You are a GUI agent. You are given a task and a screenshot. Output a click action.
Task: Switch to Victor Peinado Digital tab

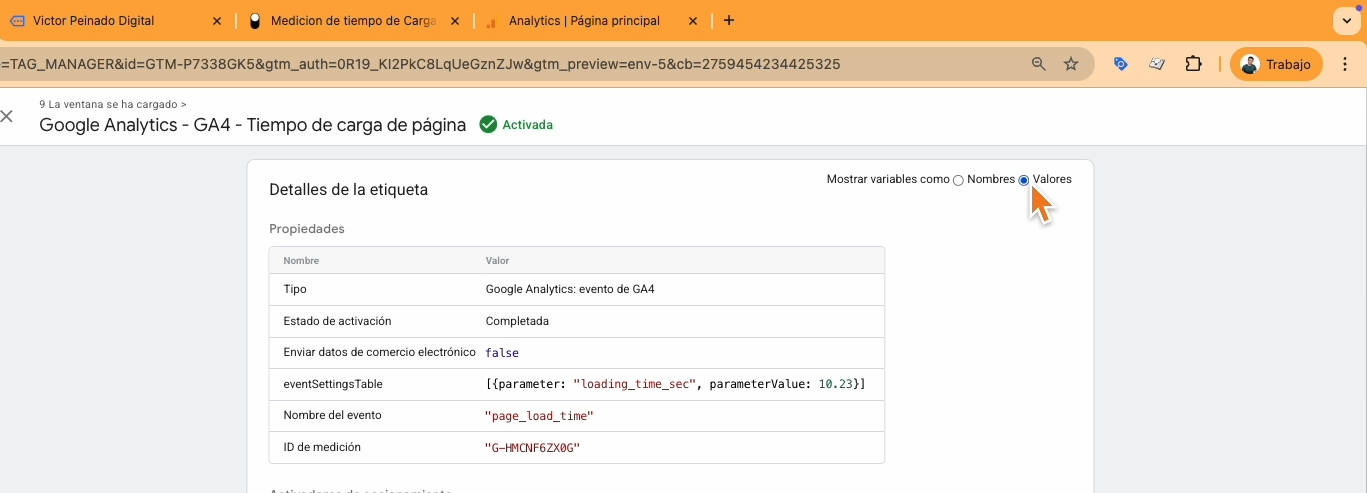pos(110,20)
